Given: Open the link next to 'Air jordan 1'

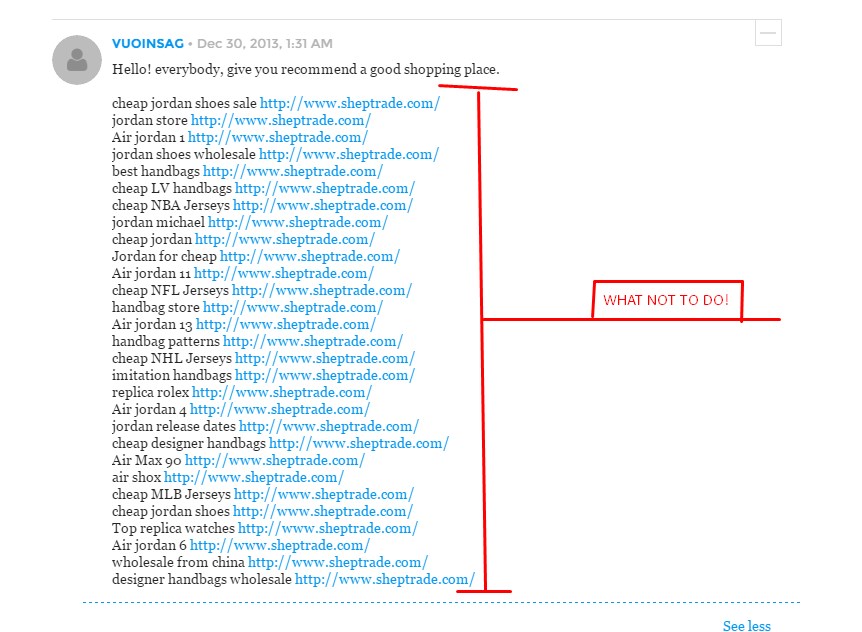Looking at the screenshot, I should pos(278,137).
